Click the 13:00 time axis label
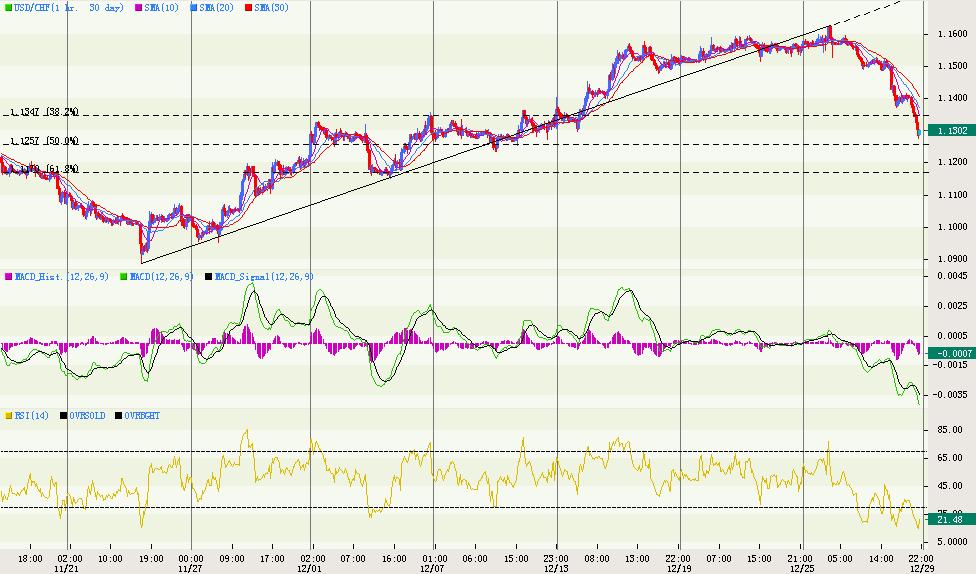Screen dimensions: 976x574 point(637,558)
